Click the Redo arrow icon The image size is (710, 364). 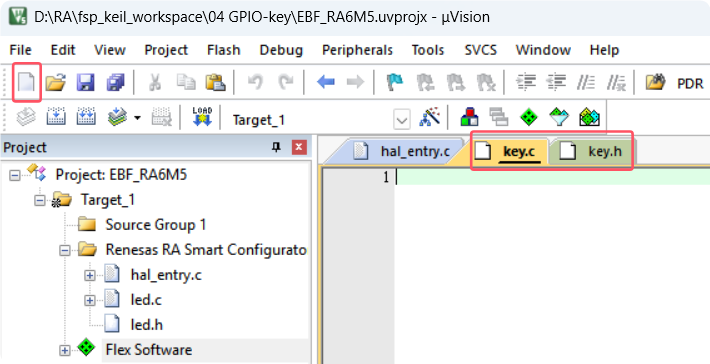coord(285,83)
